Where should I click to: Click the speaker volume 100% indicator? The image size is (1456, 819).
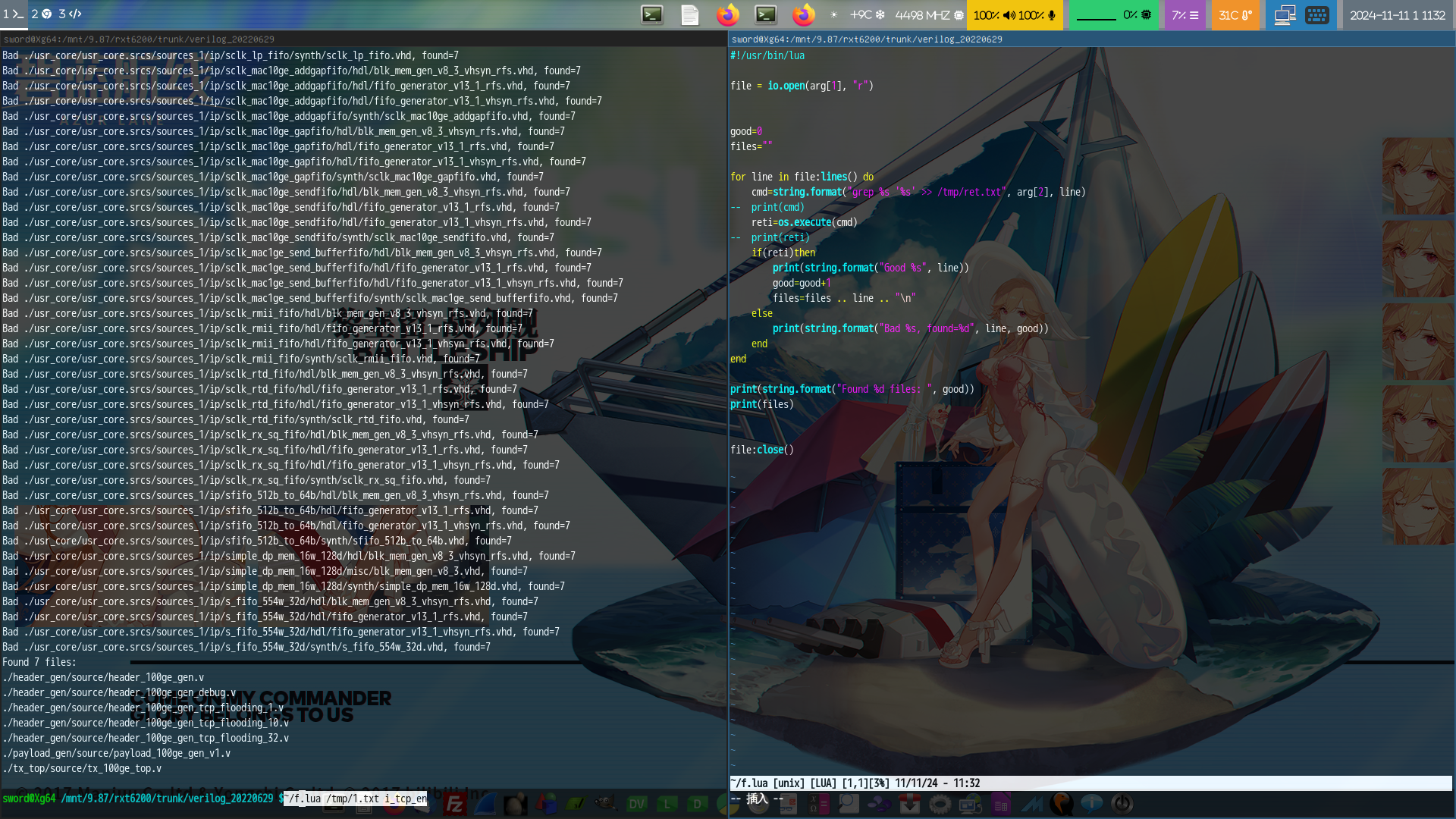coord(994,14)
